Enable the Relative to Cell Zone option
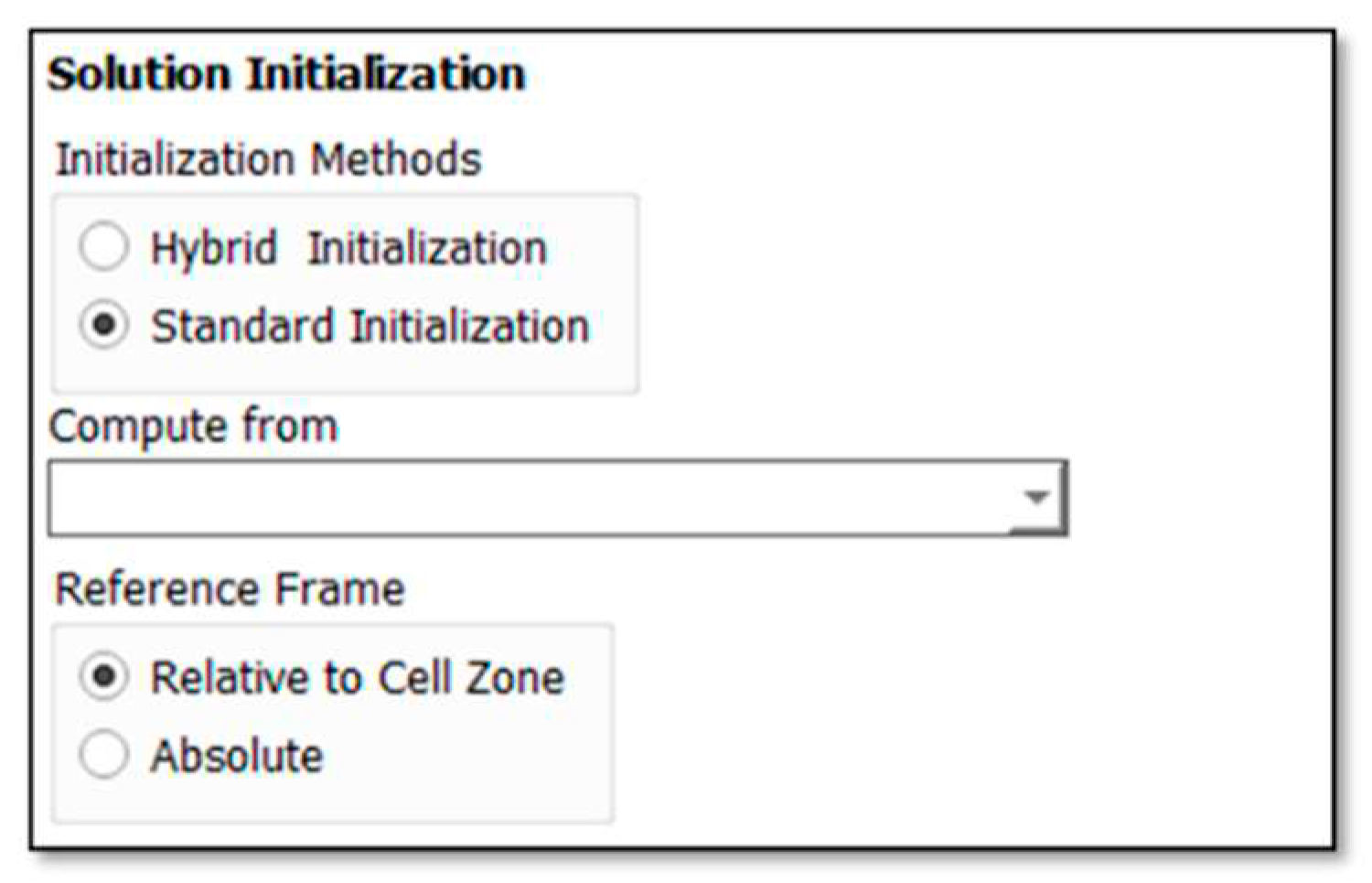Viewport: 1372px width, 883px height. [103, 677]
